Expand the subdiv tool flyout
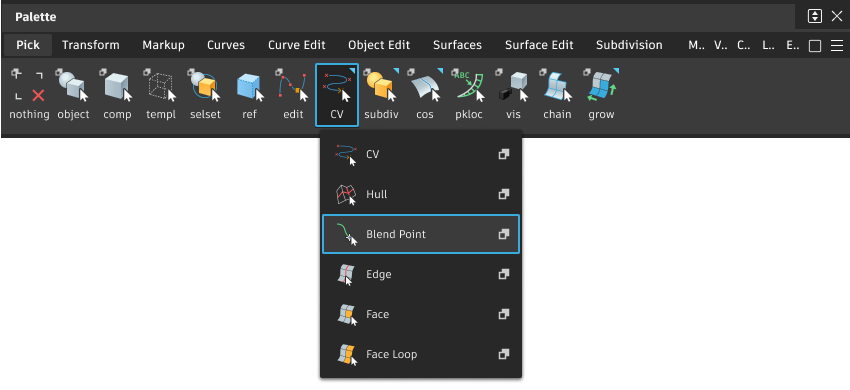 tap(396, 71)
